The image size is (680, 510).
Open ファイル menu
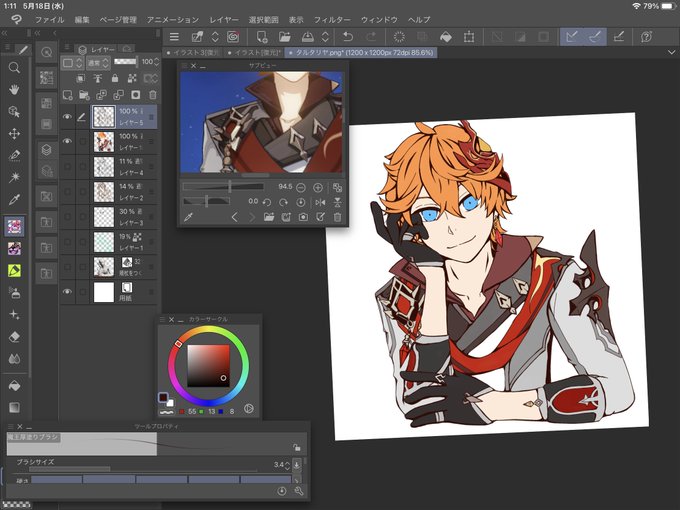tap(49, 20)
